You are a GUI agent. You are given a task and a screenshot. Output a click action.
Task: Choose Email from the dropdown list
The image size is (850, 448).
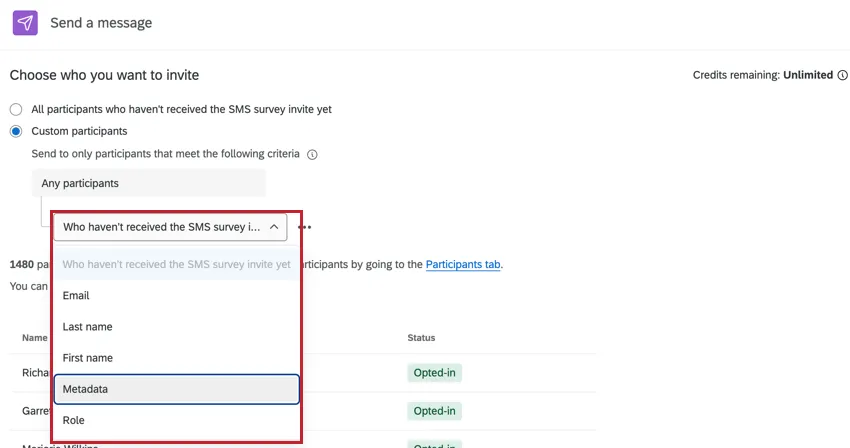[x=176, y=296]
